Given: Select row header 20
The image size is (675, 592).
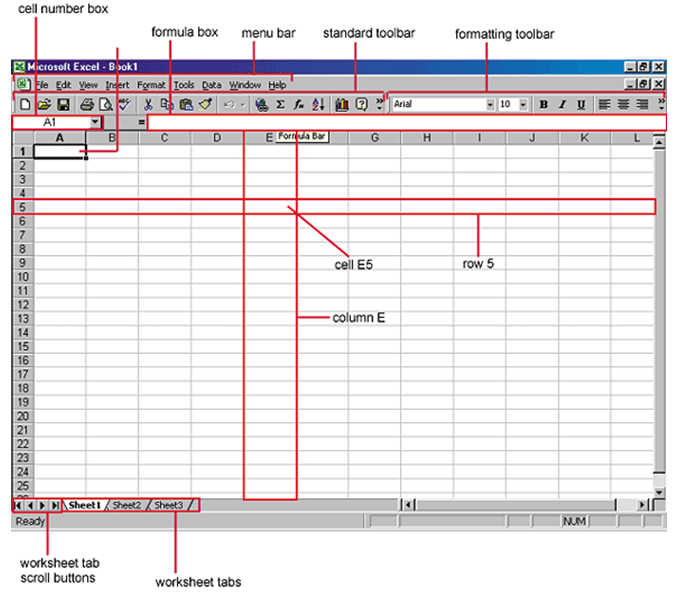Looking at the screenshot, I should (23, 416).
